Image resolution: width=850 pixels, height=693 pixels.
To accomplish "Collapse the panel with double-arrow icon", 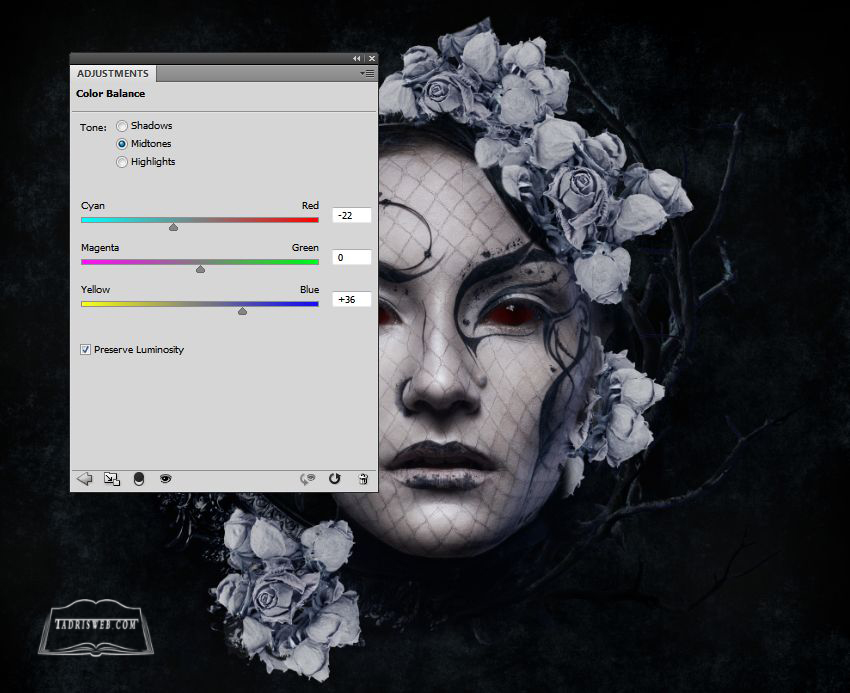I will pos(357,59).
